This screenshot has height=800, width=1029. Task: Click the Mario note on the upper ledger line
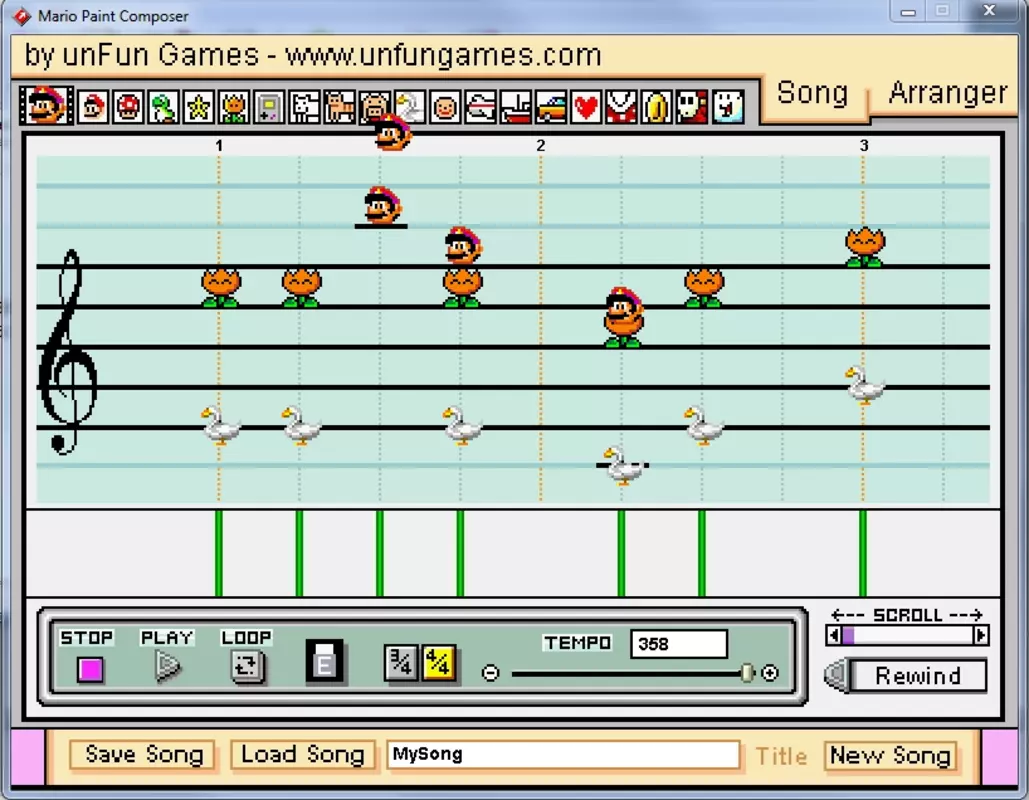pyautogui.click(x=382, y=205)
